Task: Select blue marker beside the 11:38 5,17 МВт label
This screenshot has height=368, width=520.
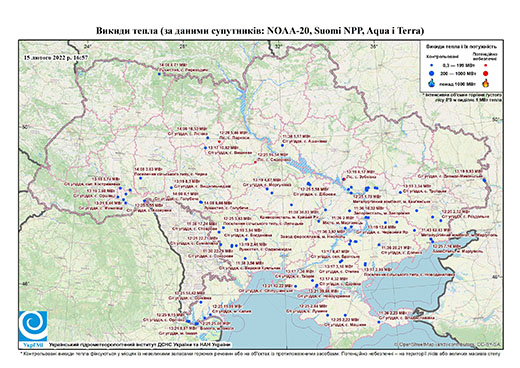Action: point(282,145)
